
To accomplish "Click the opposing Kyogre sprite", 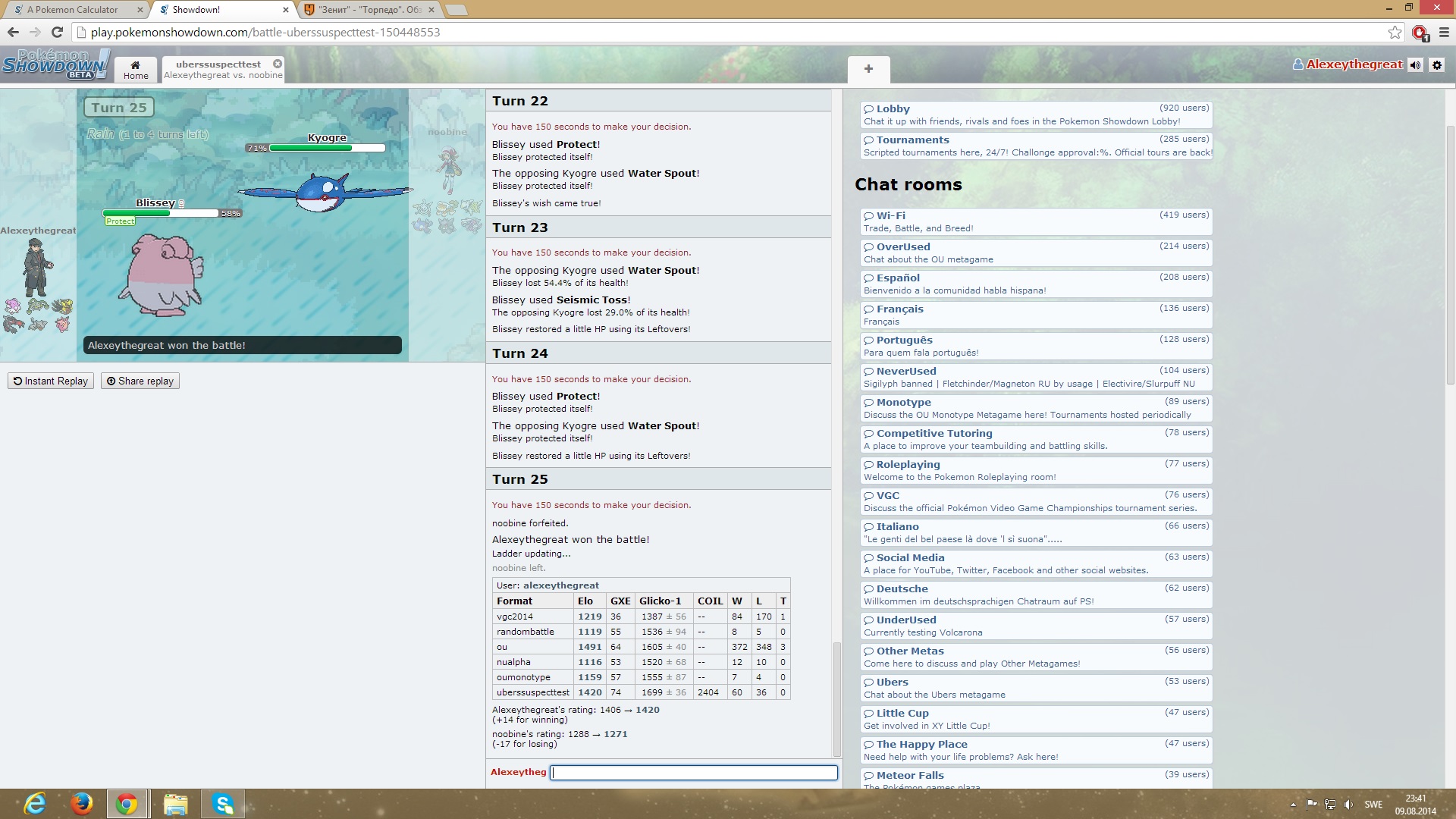I will [x=325, y=193].
